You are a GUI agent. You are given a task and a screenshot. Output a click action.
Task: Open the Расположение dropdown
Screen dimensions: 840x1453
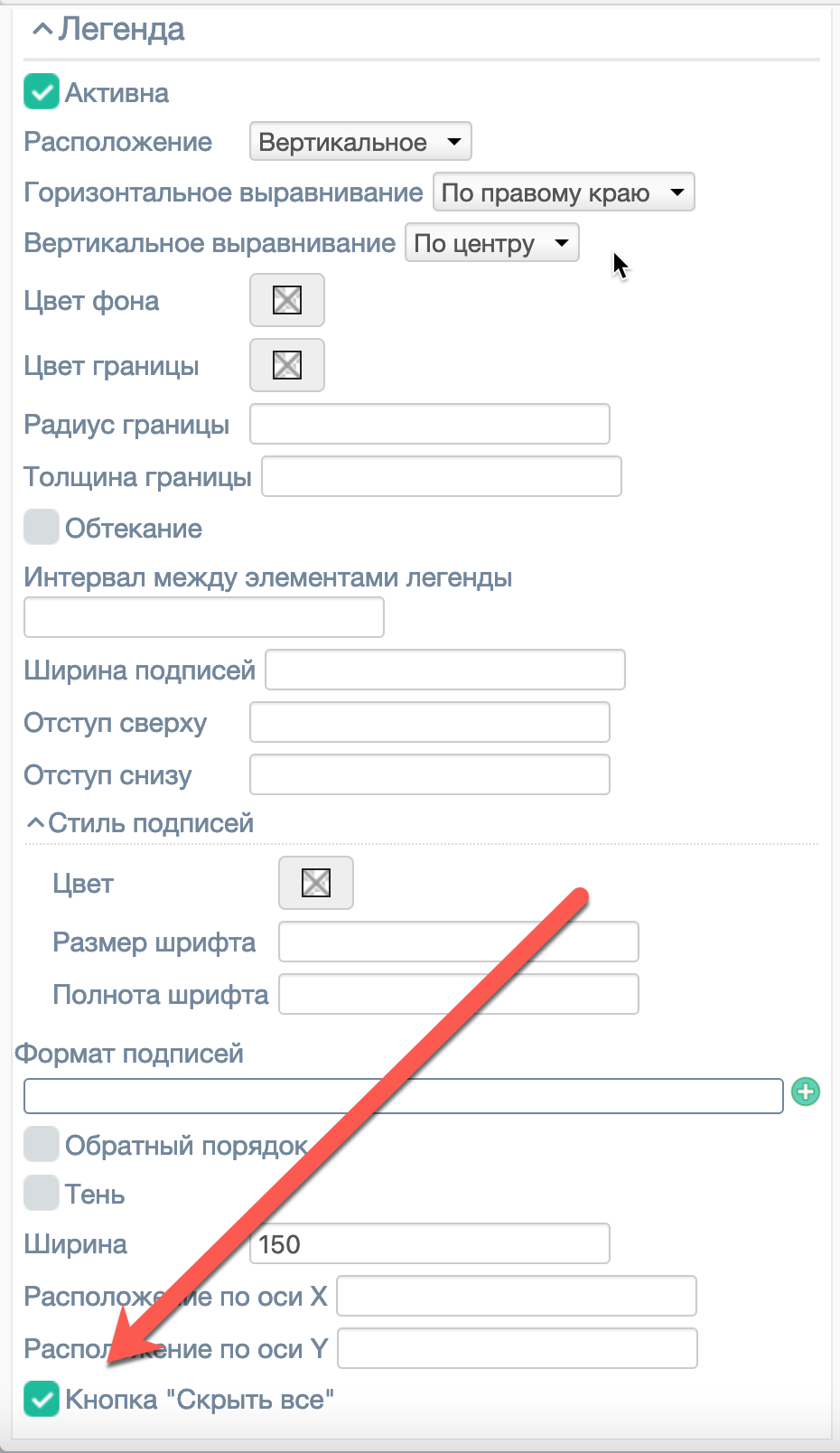(x=360, y=142)
